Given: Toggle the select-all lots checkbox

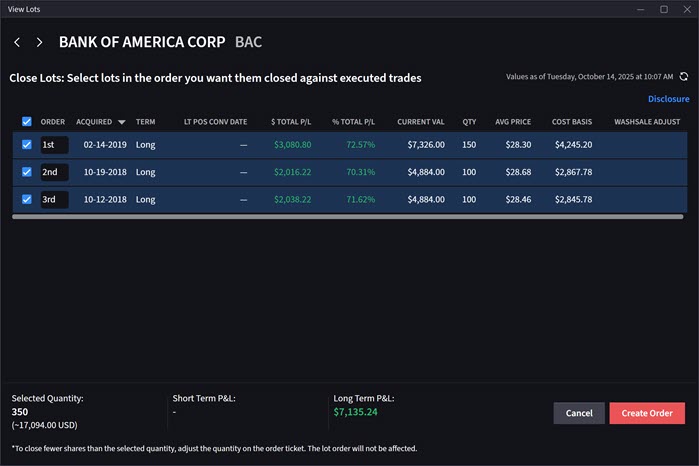Looking at the screenshot, I should pyautogui.click(x=27, y=122).
